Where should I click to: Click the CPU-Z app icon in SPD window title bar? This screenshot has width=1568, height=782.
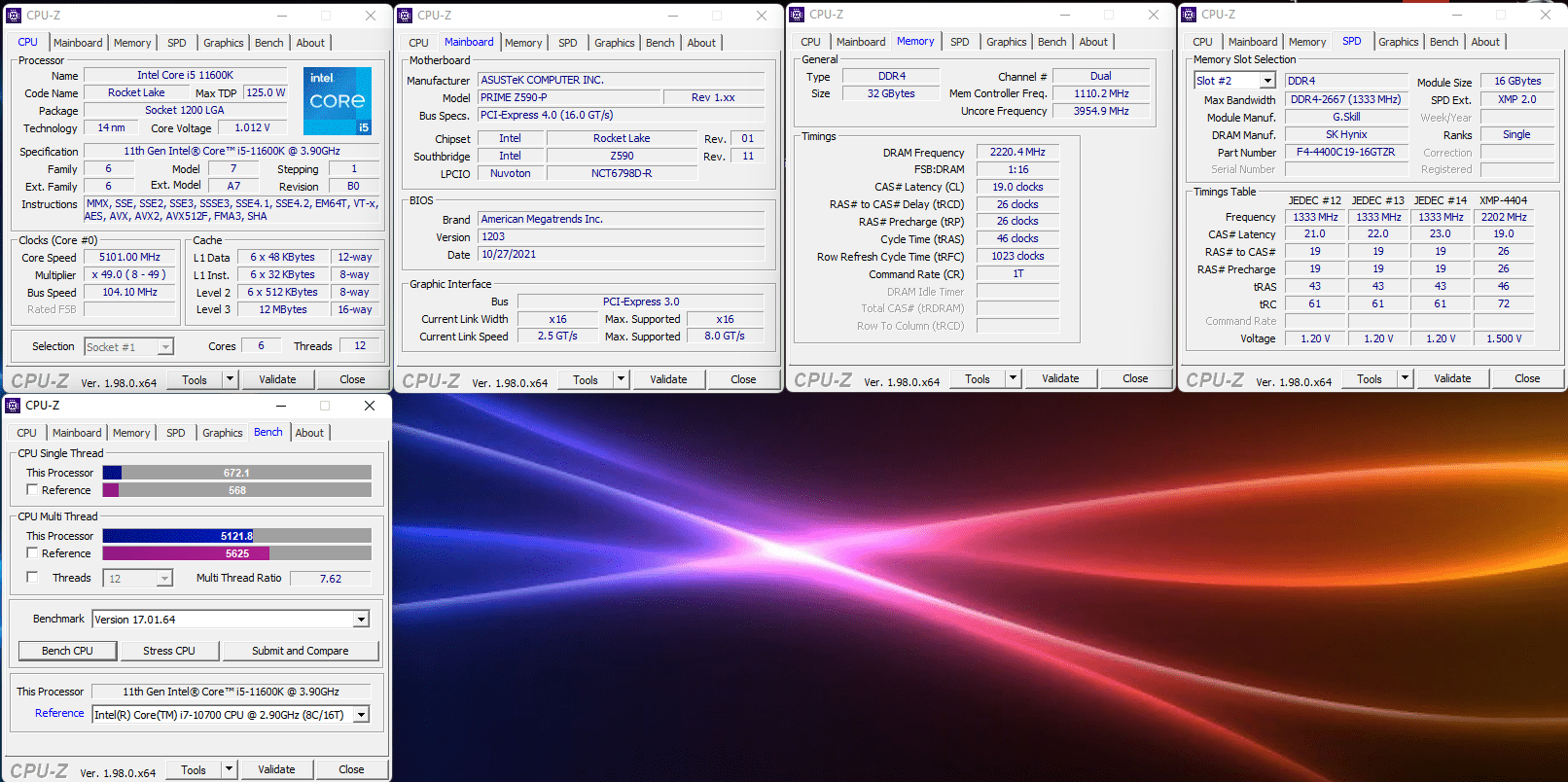1189,15
